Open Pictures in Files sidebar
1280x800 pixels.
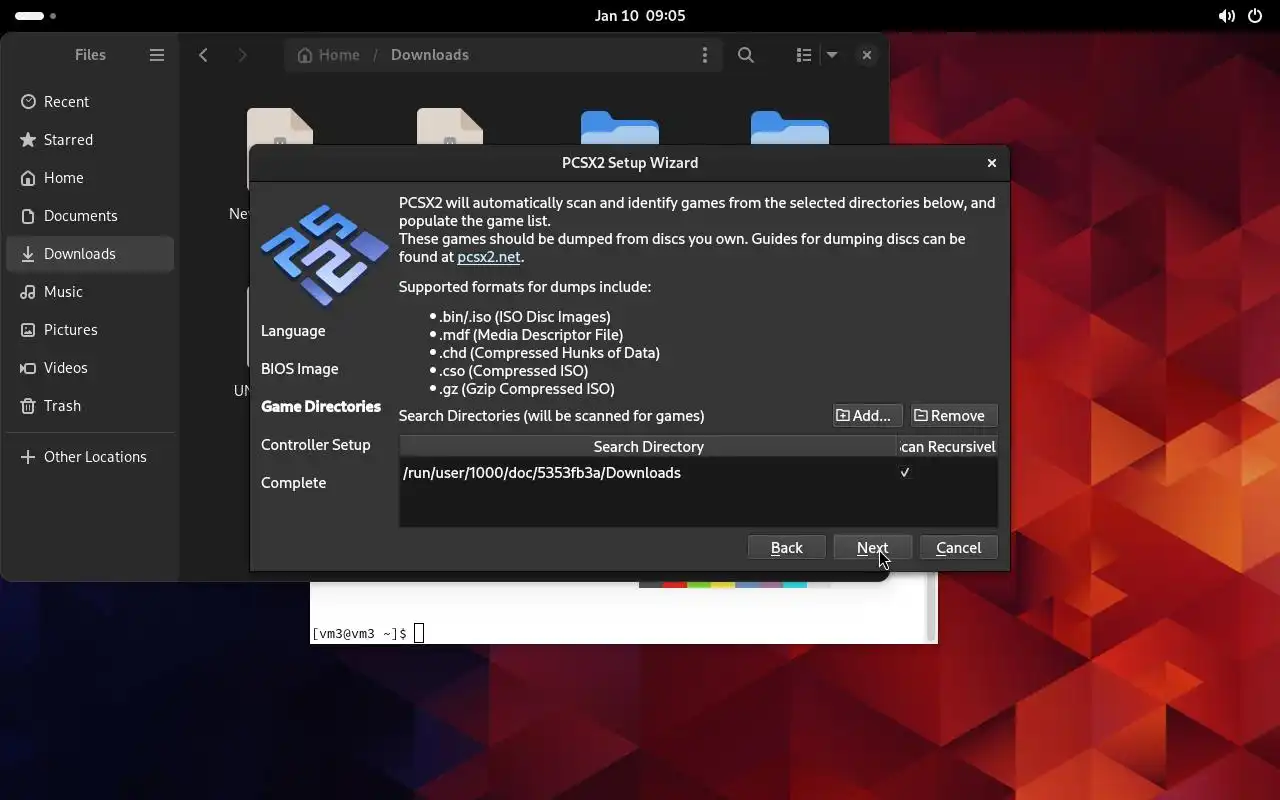click(90, 330)
